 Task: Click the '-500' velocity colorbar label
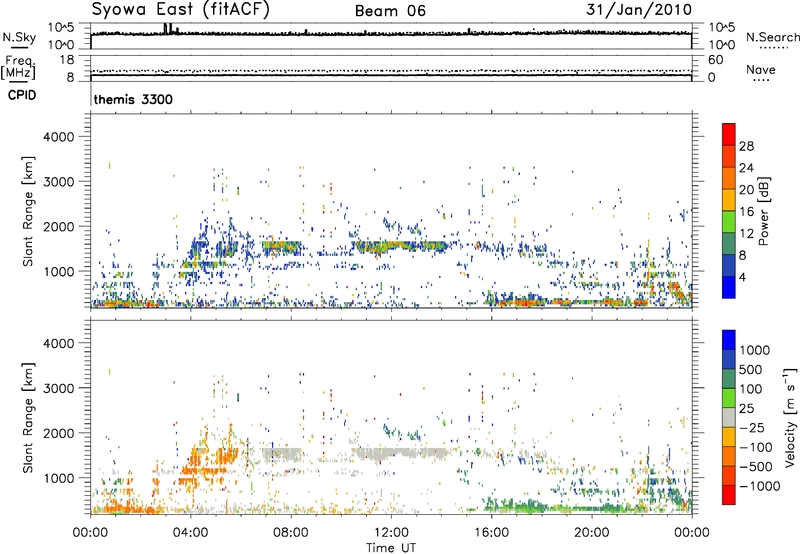tap(756, 467)
